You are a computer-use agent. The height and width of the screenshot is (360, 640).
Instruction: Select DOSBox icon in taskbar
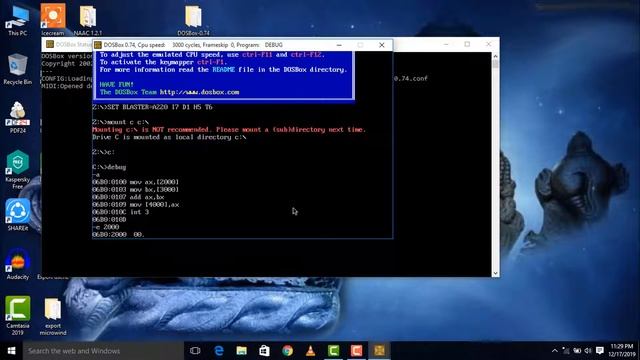click(x=379, y=351)
